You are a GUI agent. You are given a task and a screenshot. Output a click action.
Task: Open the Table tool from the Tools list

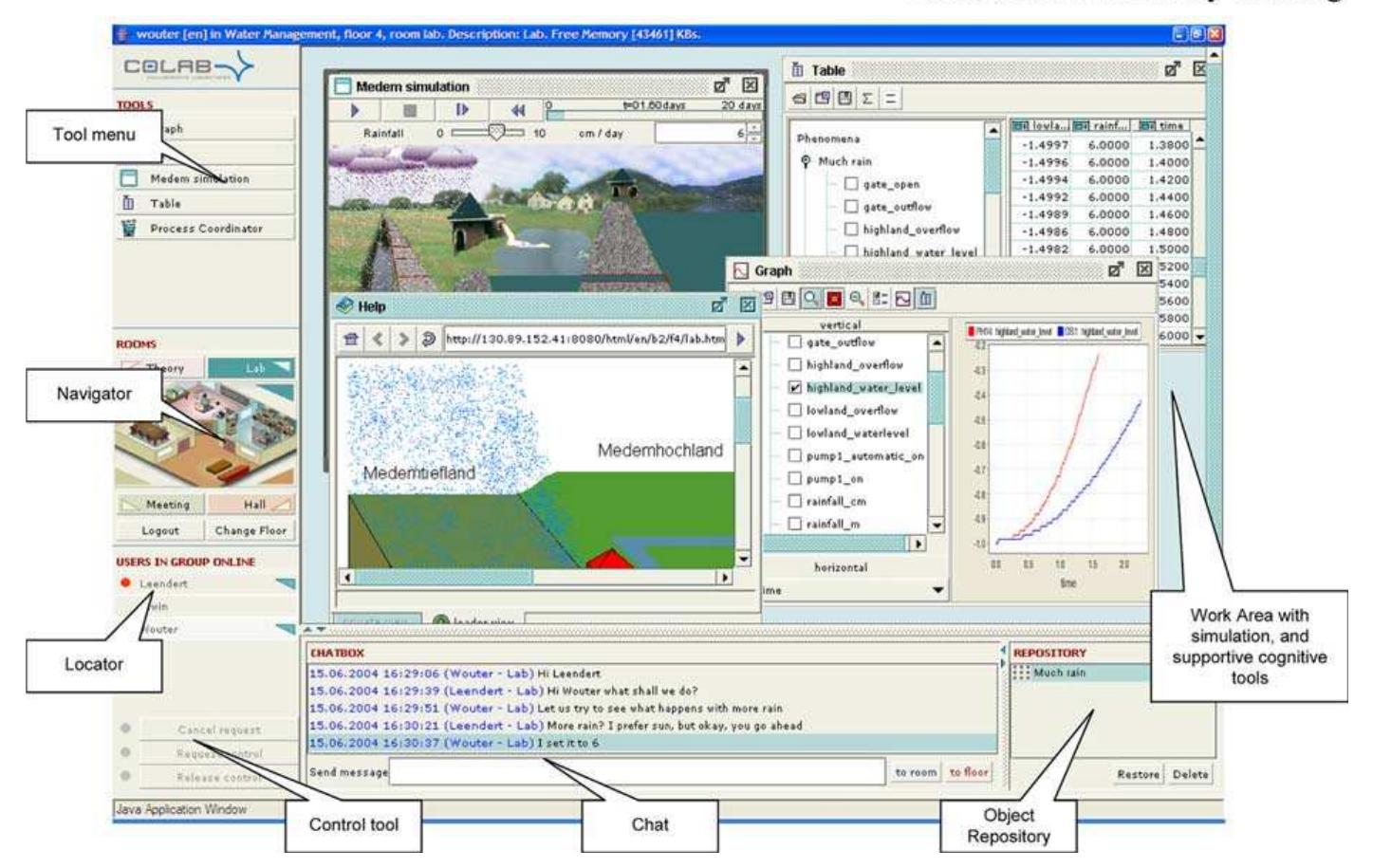pyautogui.click(x=205, y=204)
